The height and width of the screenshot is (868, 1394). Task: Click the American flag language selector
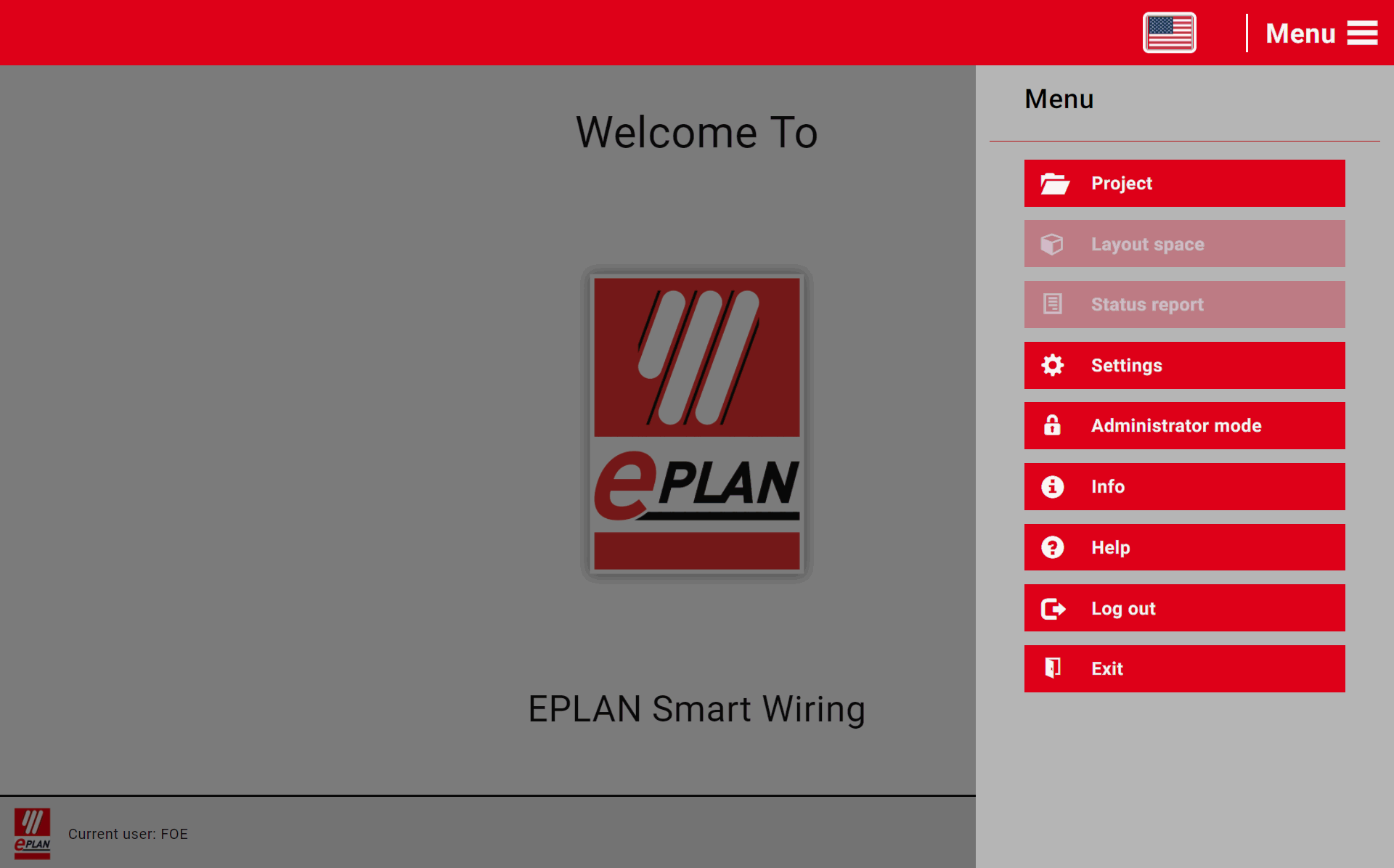click(x=1169, y=32)
